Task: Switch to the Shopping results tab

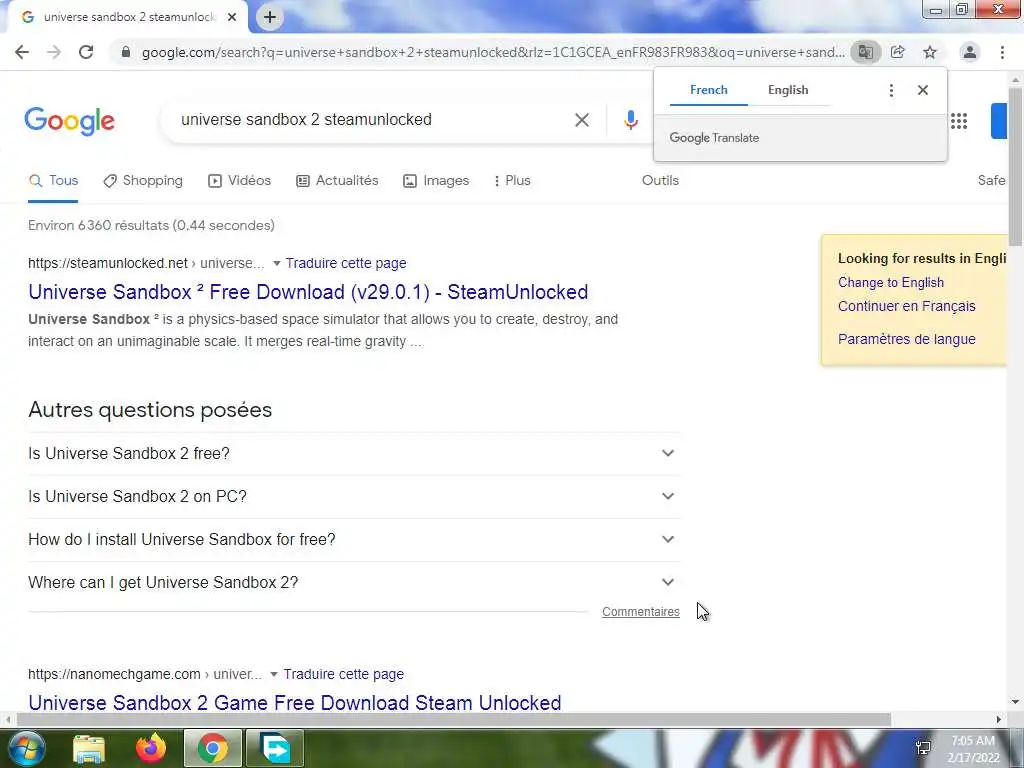Action: [143, 181]
